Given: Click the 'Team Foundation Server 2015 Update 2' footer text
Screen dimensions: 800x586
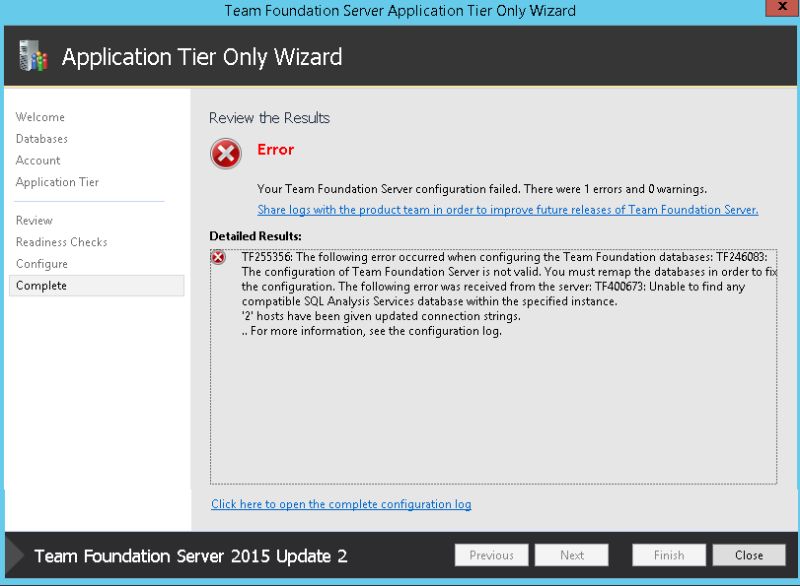Looking at the screenshot, I should (191, 556).
